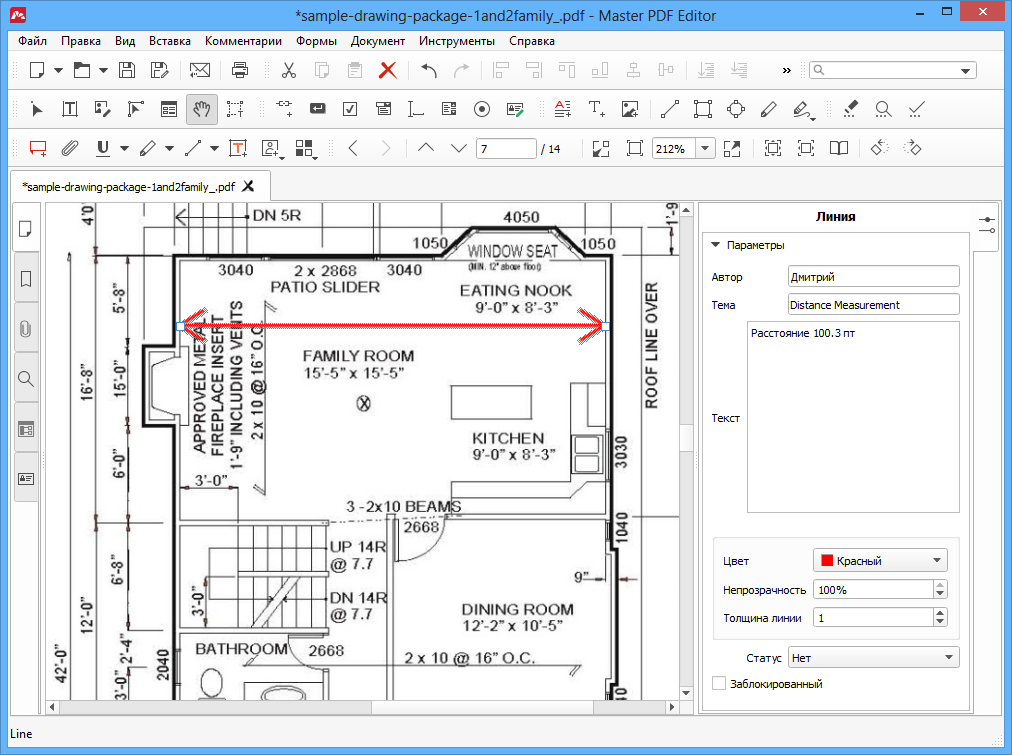The height and width of the screenshot is (755, 1012).
Task: Click the Undo arrow icon
Action: click(x=429, y=70)
